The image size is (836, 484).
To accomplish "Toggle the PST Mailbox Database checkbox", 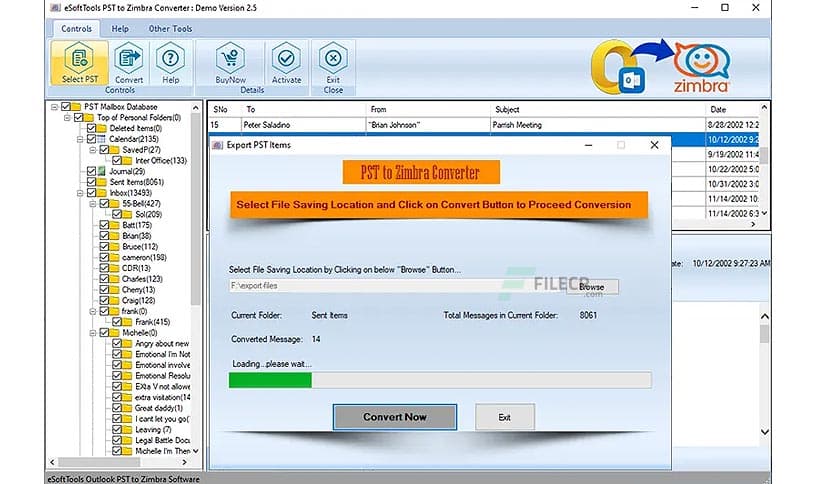I will pyautogui.click(x=66, y=107).
